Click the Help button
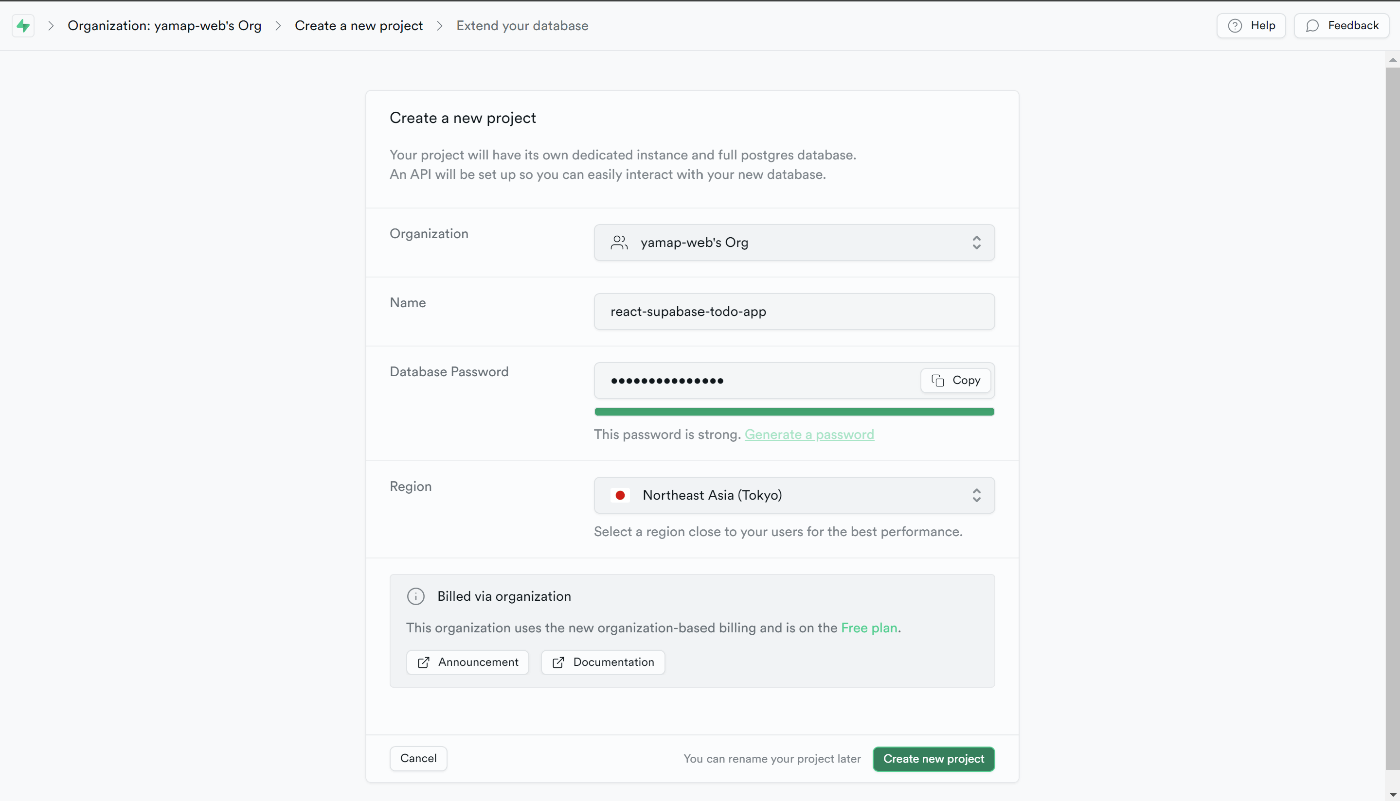Viewport: 1400px width, 801px height. (1251, 26)
